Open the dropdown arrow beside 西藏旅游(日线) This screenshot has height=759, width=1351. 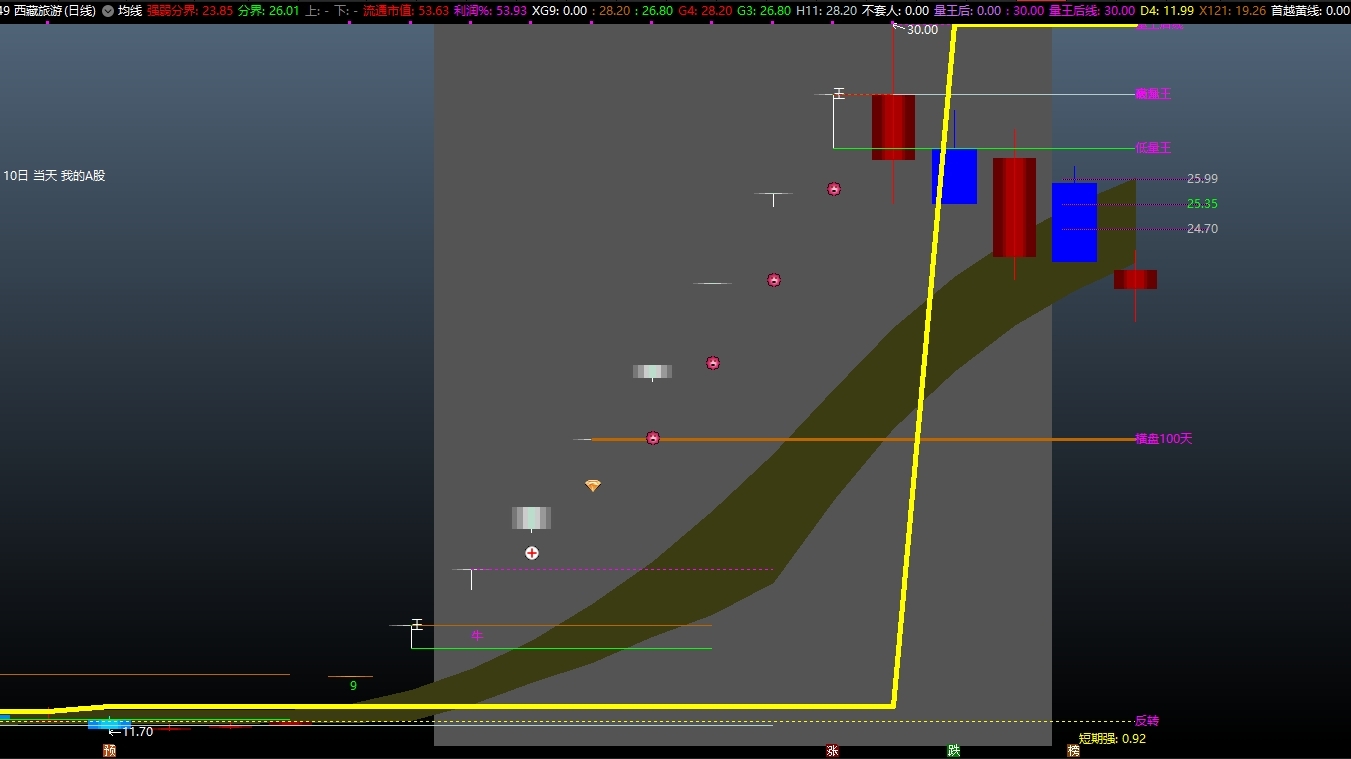108,11
